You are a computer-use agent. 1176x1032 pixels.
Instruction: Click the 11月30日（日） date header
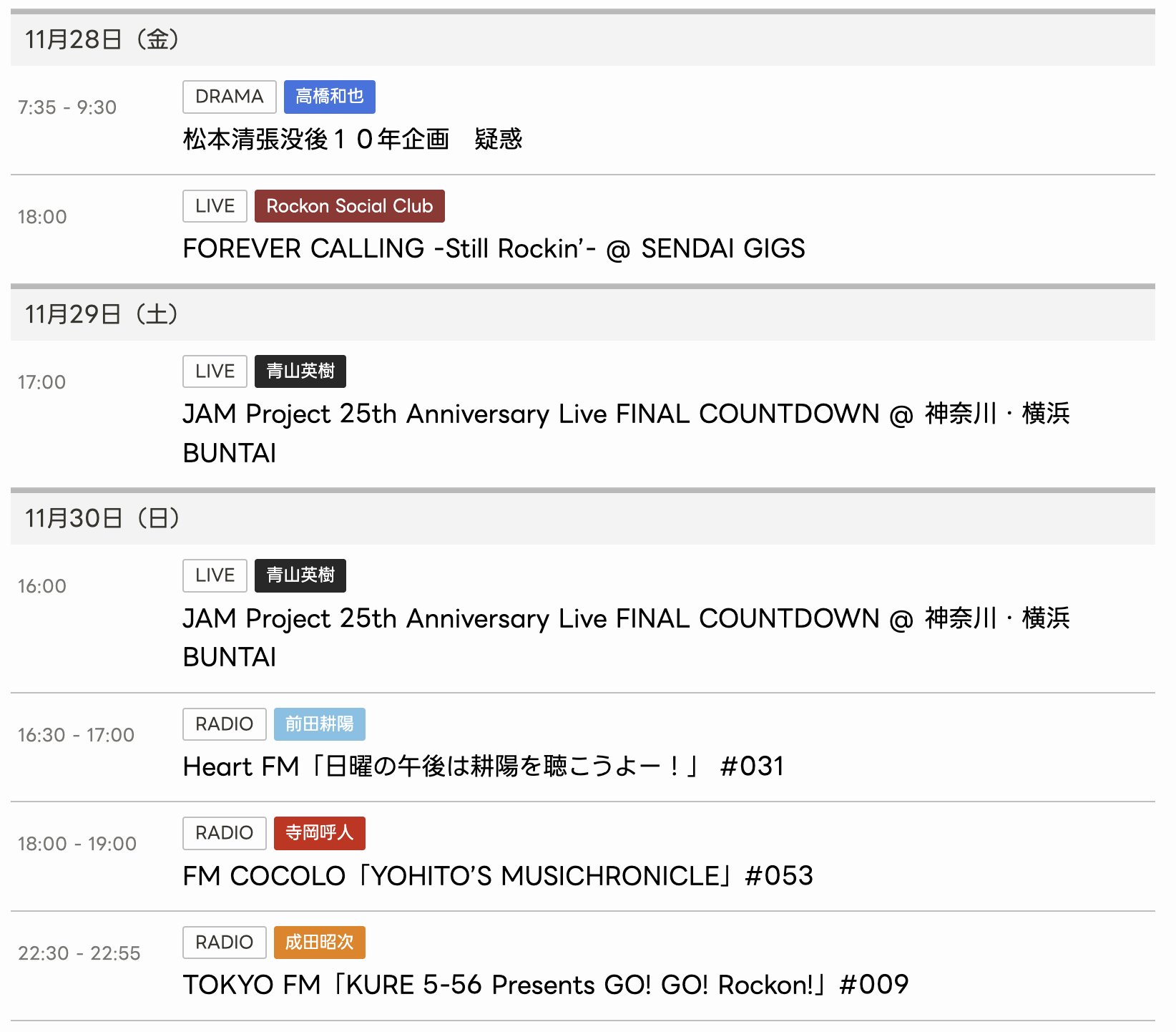tap(102, 518)
